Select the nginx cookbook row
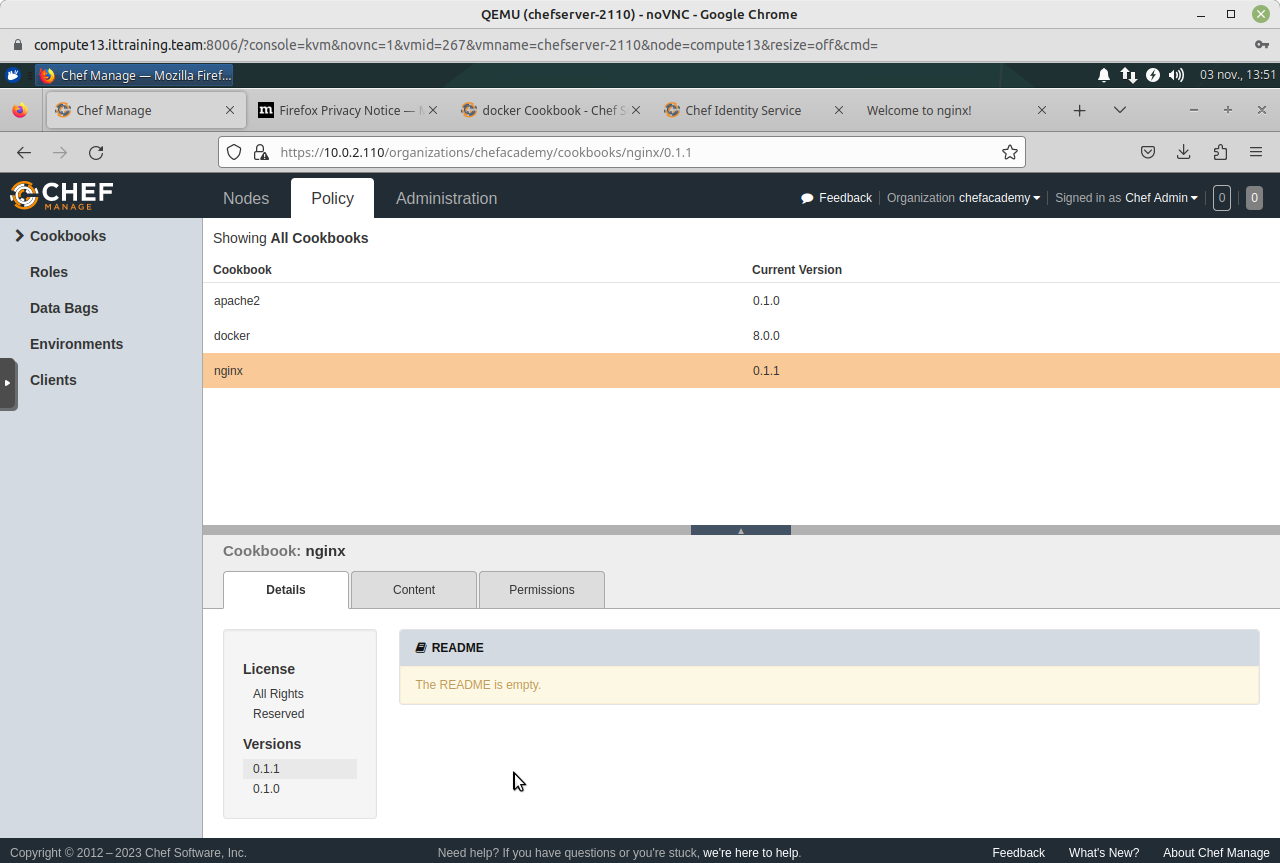 click(741, 371)
